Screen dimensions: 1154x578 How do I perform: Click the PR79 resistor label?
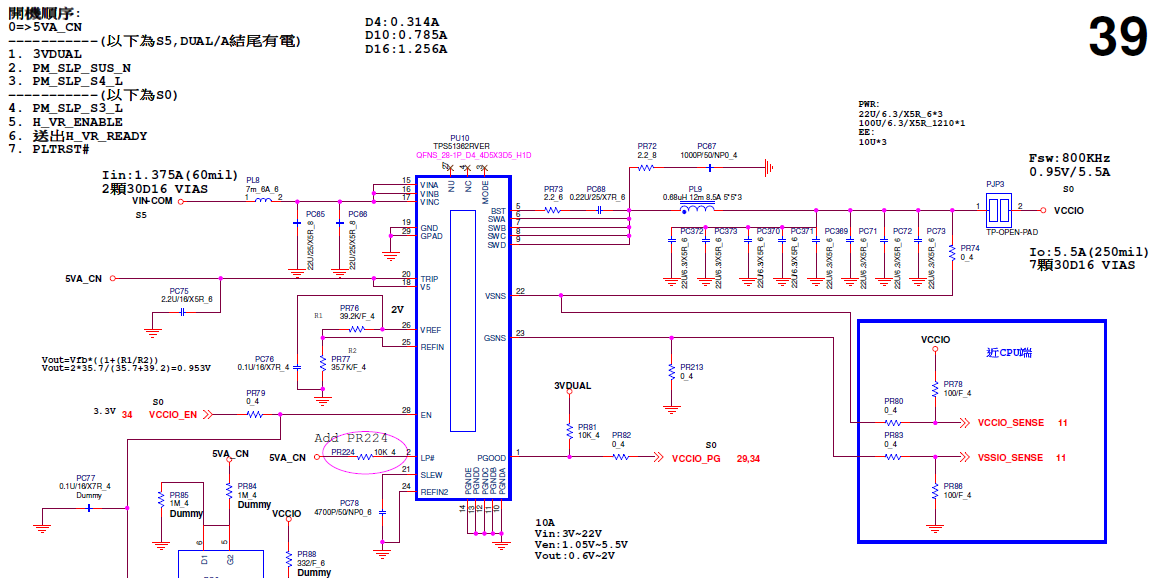(255, 393)
